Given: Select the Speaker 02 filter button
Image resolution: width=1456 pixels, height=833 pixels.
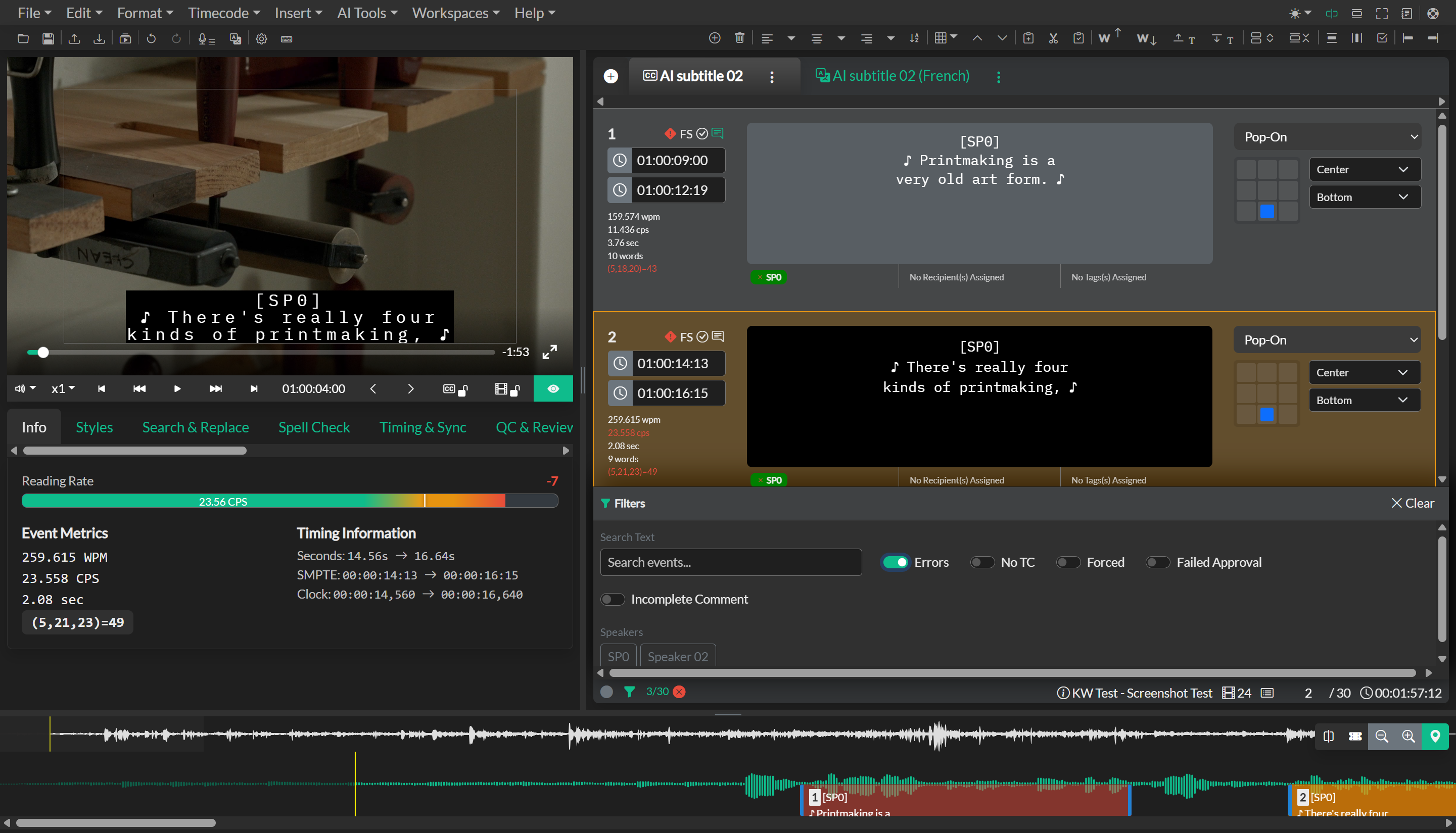Looking at the screenshot, I should (678, 656).
